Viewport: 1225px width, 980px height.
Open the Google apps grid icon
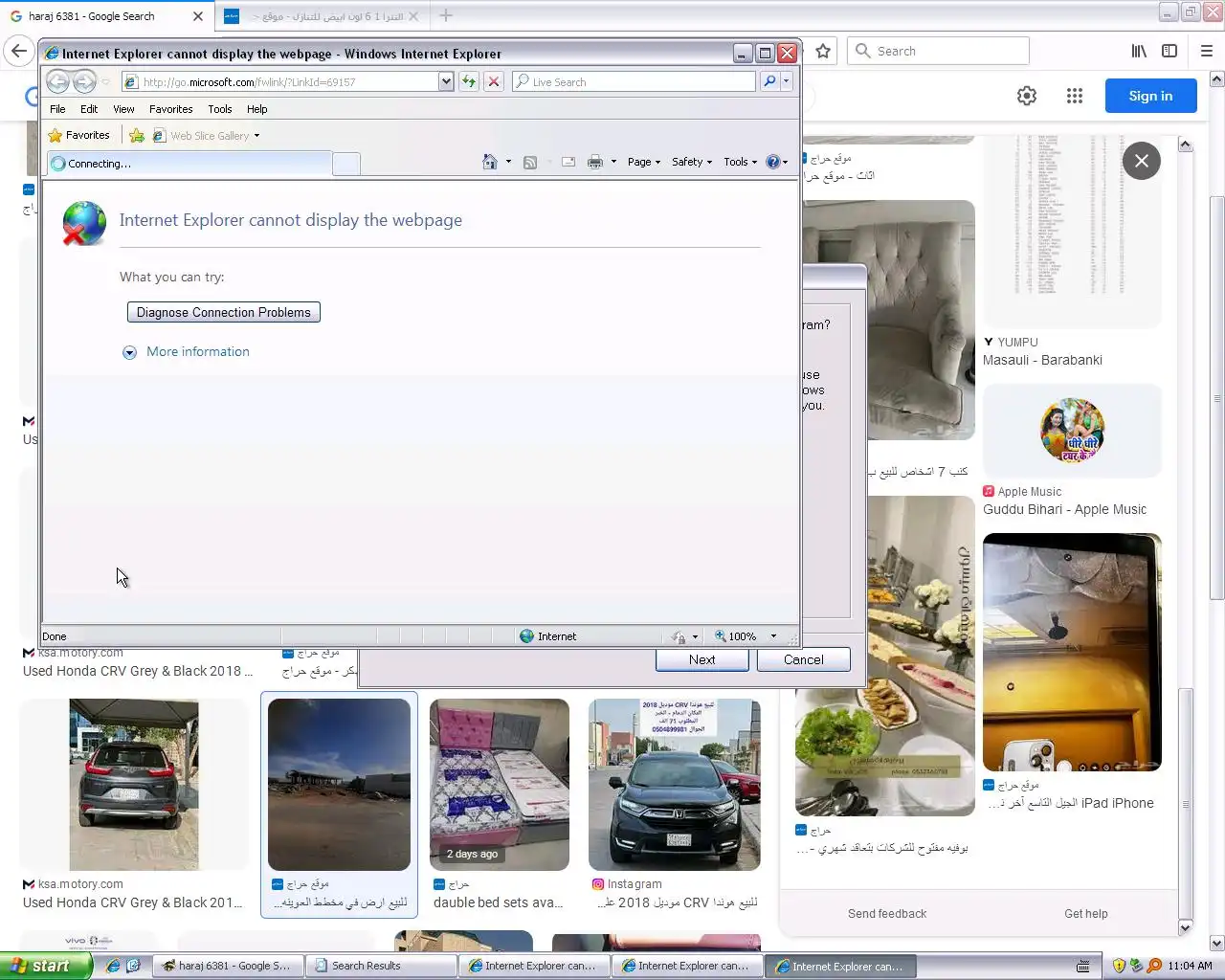[x=1075, y=96]
